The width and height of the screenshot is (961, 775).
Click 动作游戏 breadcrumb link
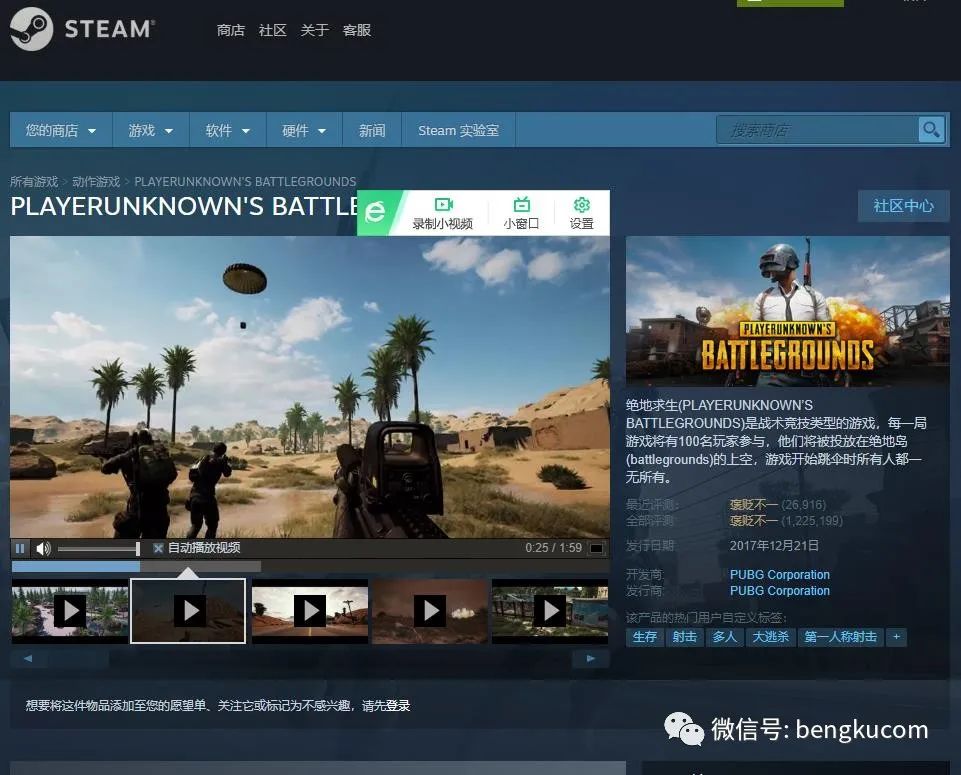click(96, 181)
